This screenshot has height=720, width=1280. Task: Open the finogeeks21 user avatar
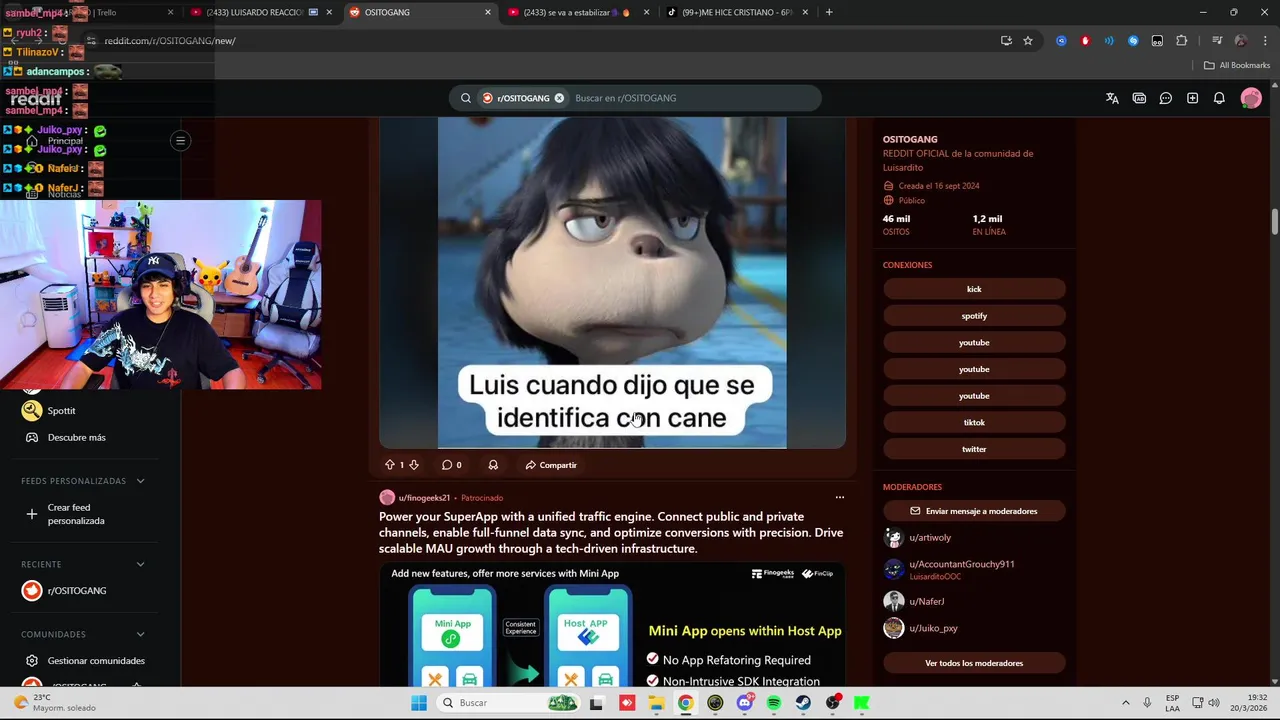pos(387,497)
